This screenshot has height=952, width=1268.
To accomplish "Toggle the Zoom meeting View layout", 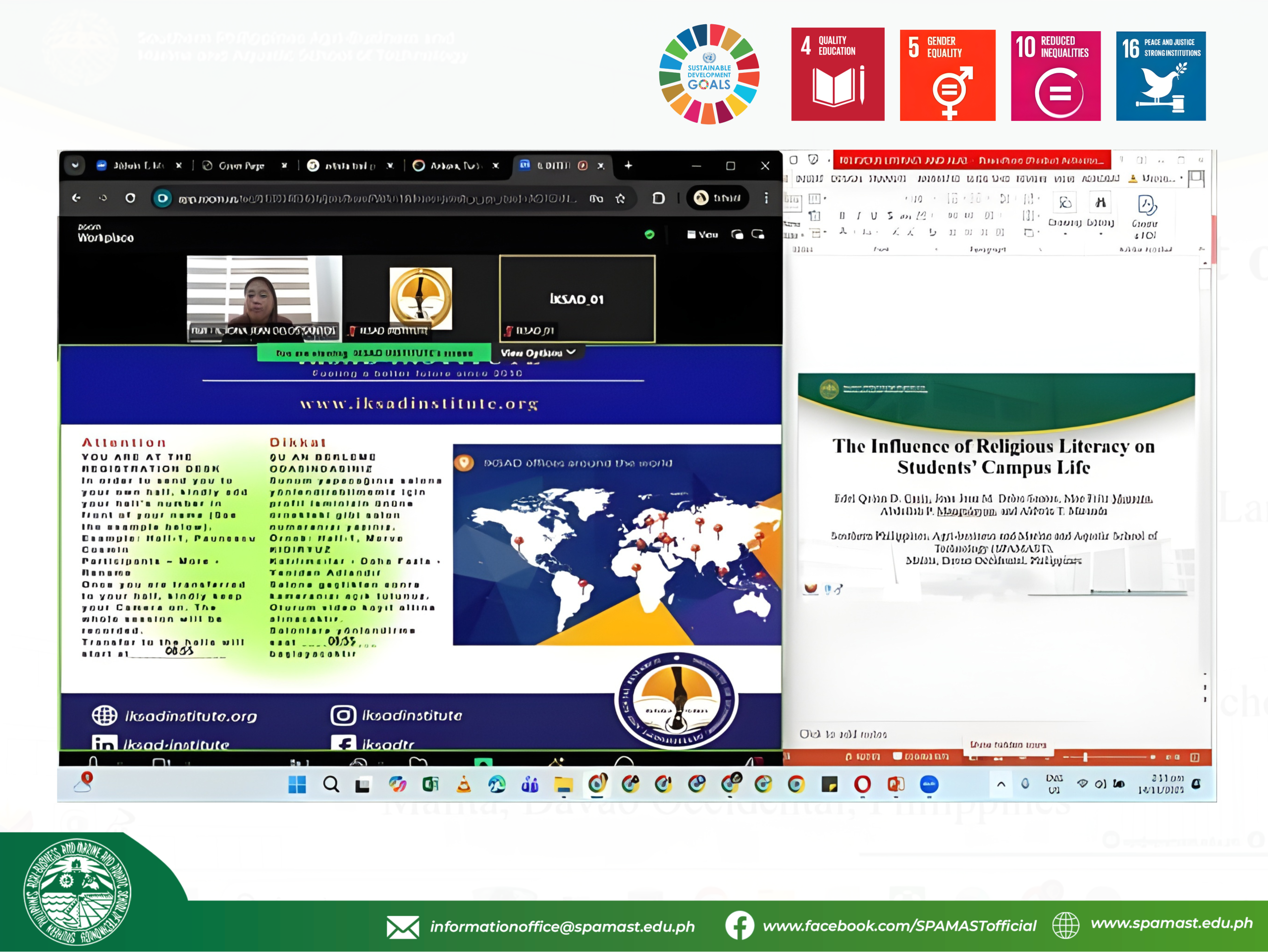I will (x=703, y=234).
